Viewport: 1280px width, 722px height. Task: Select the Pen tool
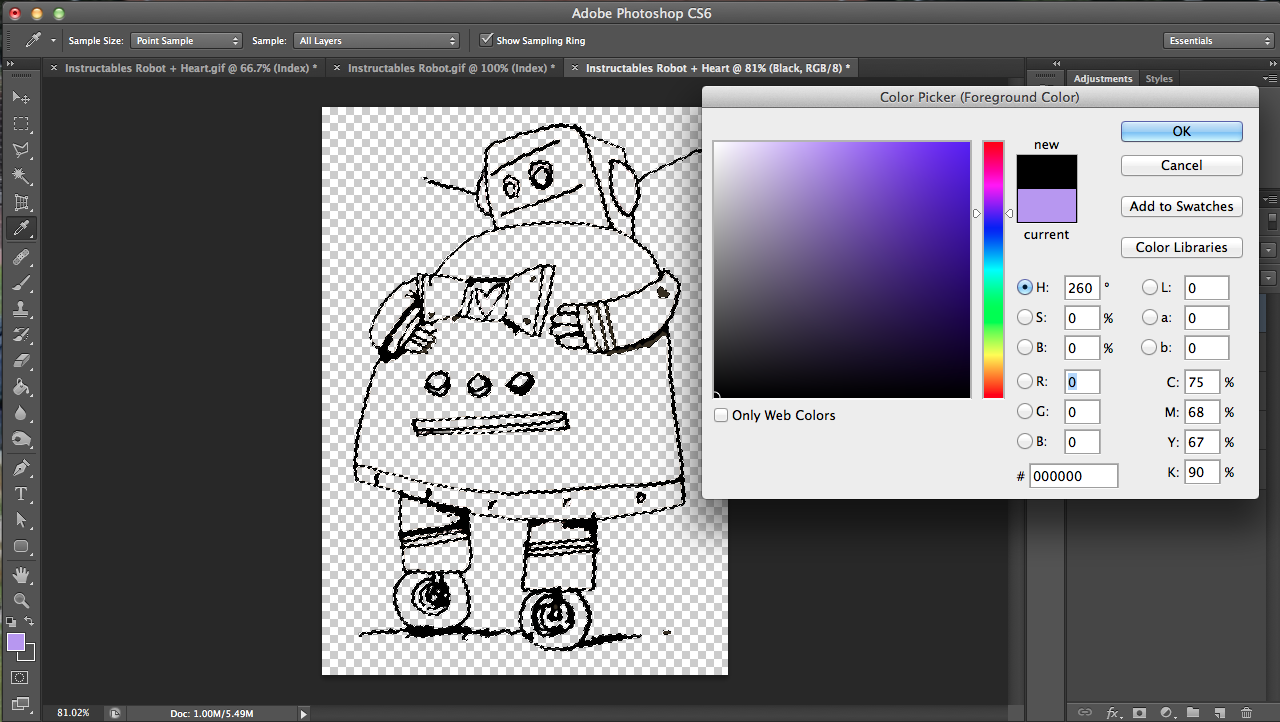pos(21,468)
